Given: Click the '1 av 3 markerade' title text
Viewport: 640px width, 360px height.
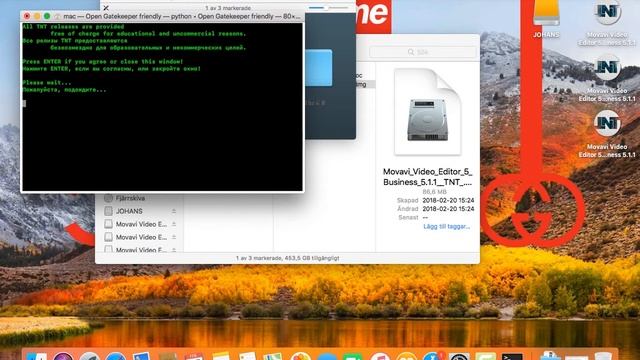Looking at the screenshot, I should [228, 8].
